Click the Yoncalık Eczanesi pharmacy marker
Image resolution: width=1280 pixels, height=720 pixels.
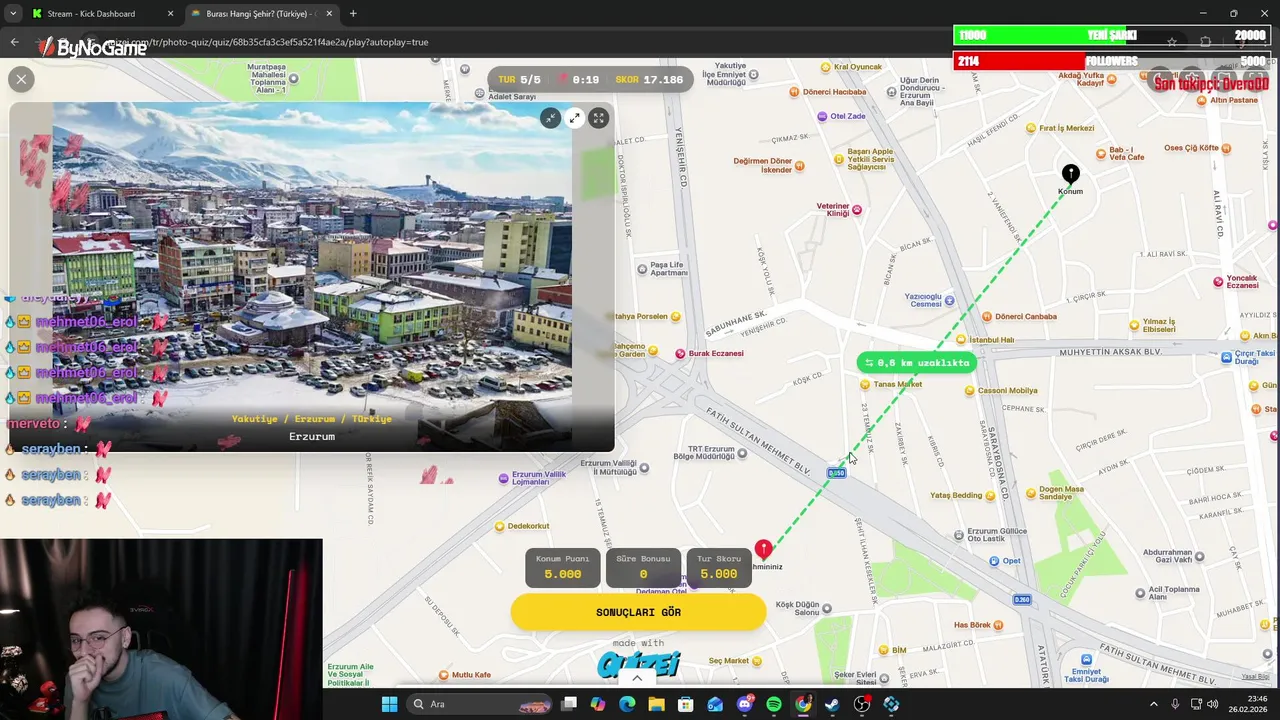point(1218,282)
